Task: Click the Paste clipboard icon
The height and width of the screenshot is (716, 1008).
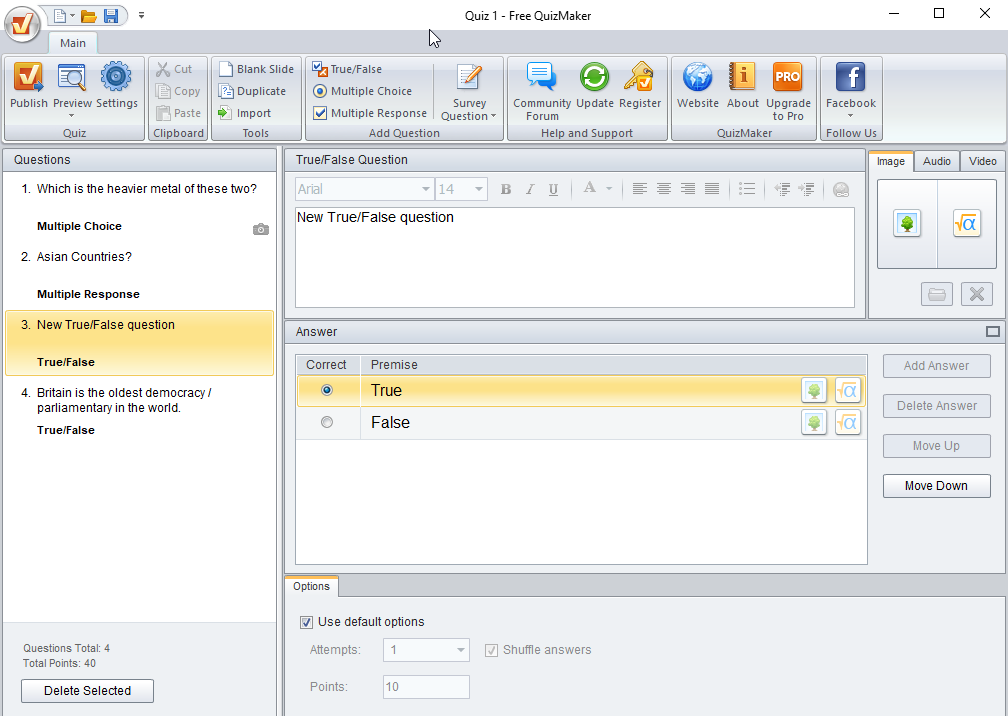Action: coord(163,113)
